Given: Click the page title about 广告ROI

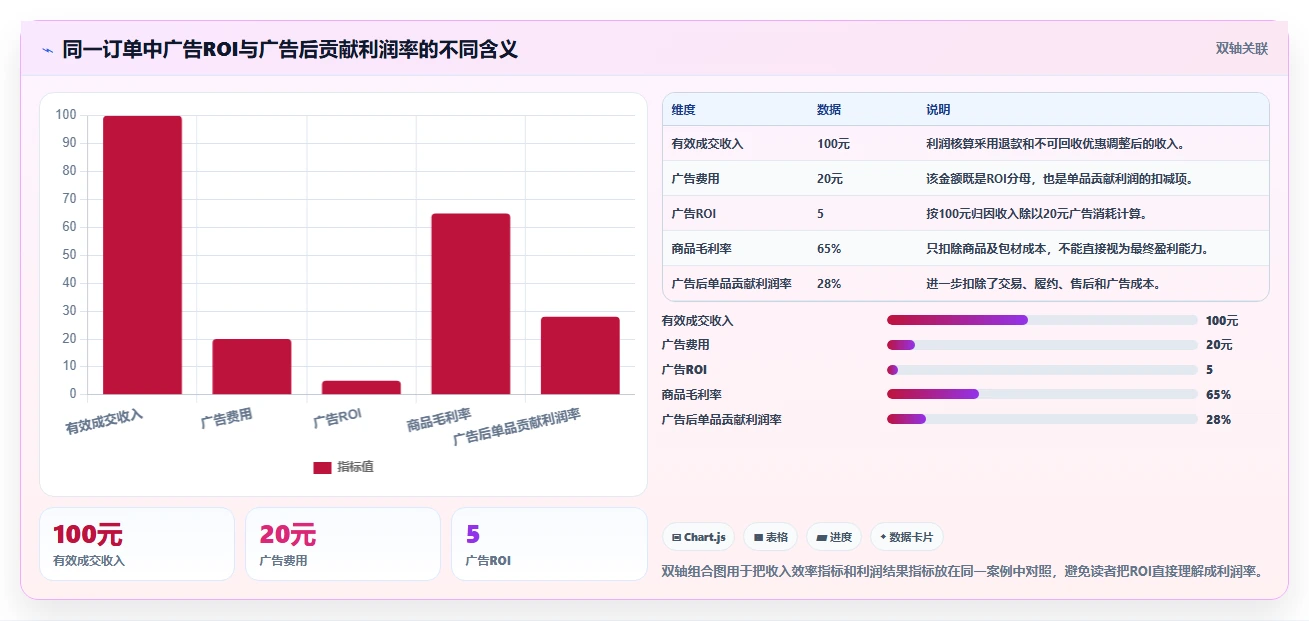Looking at the screenshot, I should point(290,49).
